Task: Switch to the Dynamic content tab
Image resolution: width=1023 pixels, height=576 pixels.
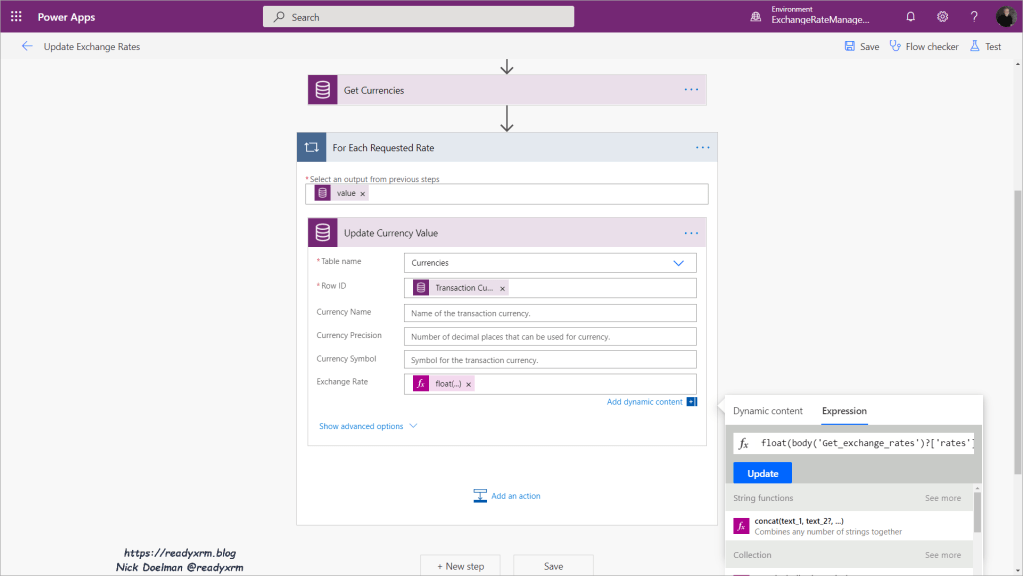Action: pyautogui.click(x=767, y=411)
